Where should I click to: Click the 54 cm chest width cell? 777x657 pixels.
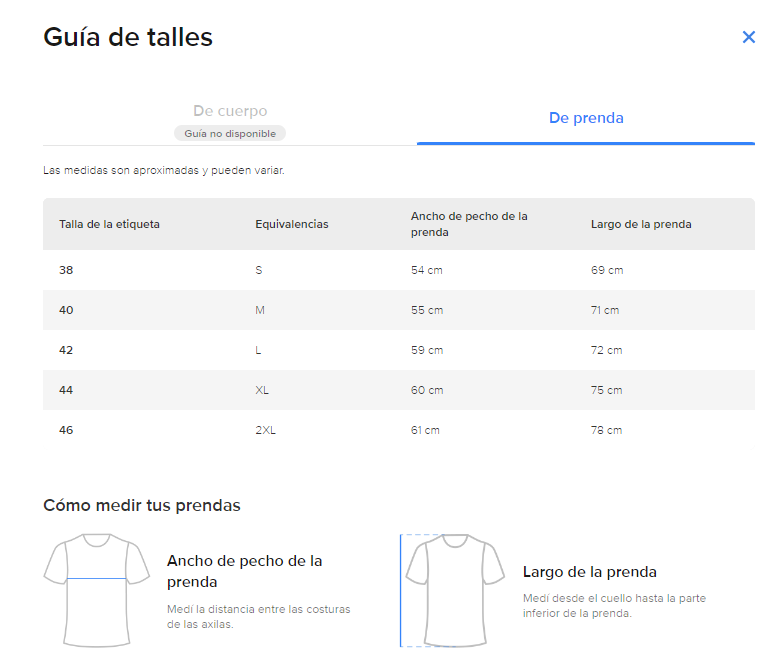point(427,270)
